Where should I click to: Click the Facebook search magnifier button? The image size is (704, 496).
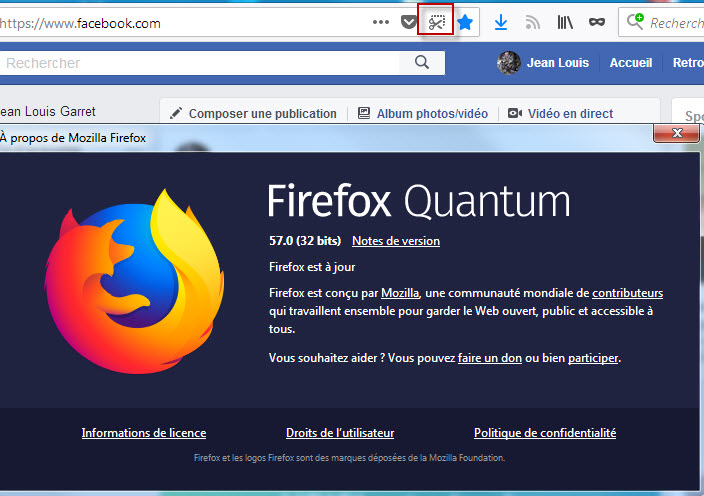tap(422, 62)
